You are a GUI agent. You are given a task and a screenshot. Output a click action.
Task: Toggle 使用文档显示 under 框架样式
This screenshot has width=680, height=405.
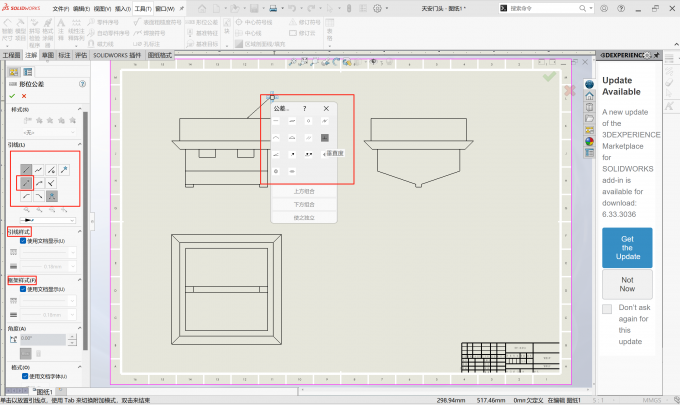[x=23, y=289]
